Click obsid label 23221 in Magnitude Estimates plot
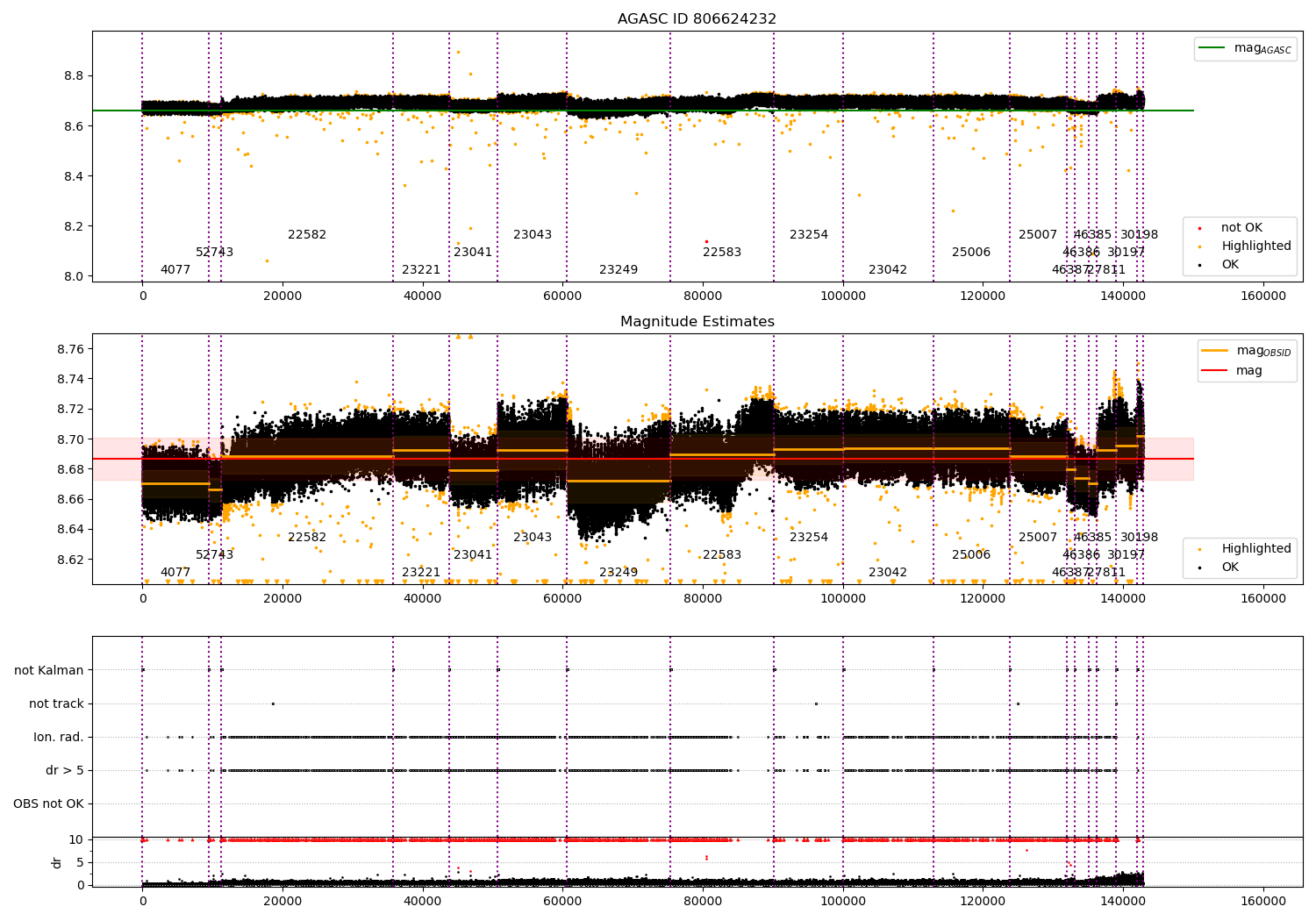Screen dimensions: 1316x921 [421, 572]
